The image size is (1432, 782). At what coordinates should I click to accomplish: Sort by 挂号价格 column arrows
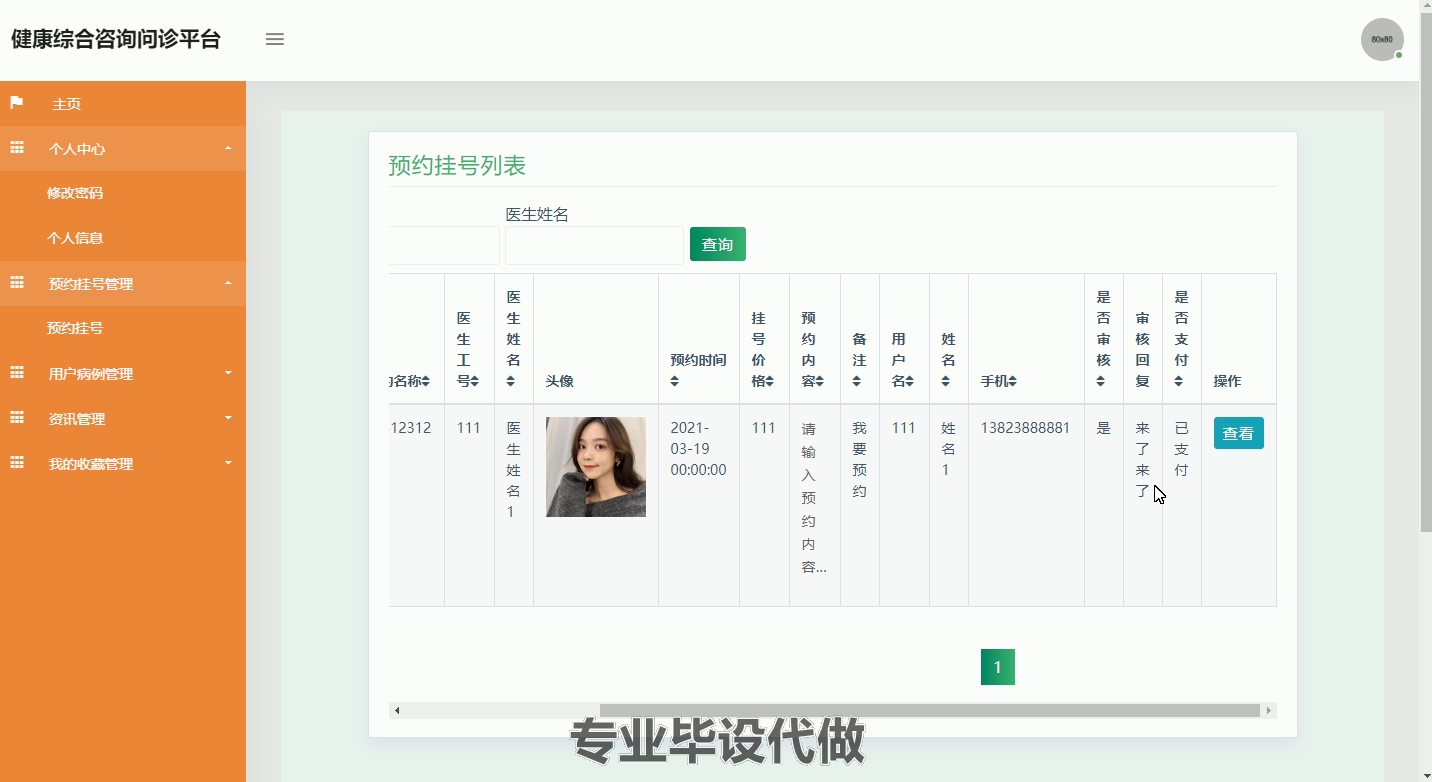pos(770,381)
